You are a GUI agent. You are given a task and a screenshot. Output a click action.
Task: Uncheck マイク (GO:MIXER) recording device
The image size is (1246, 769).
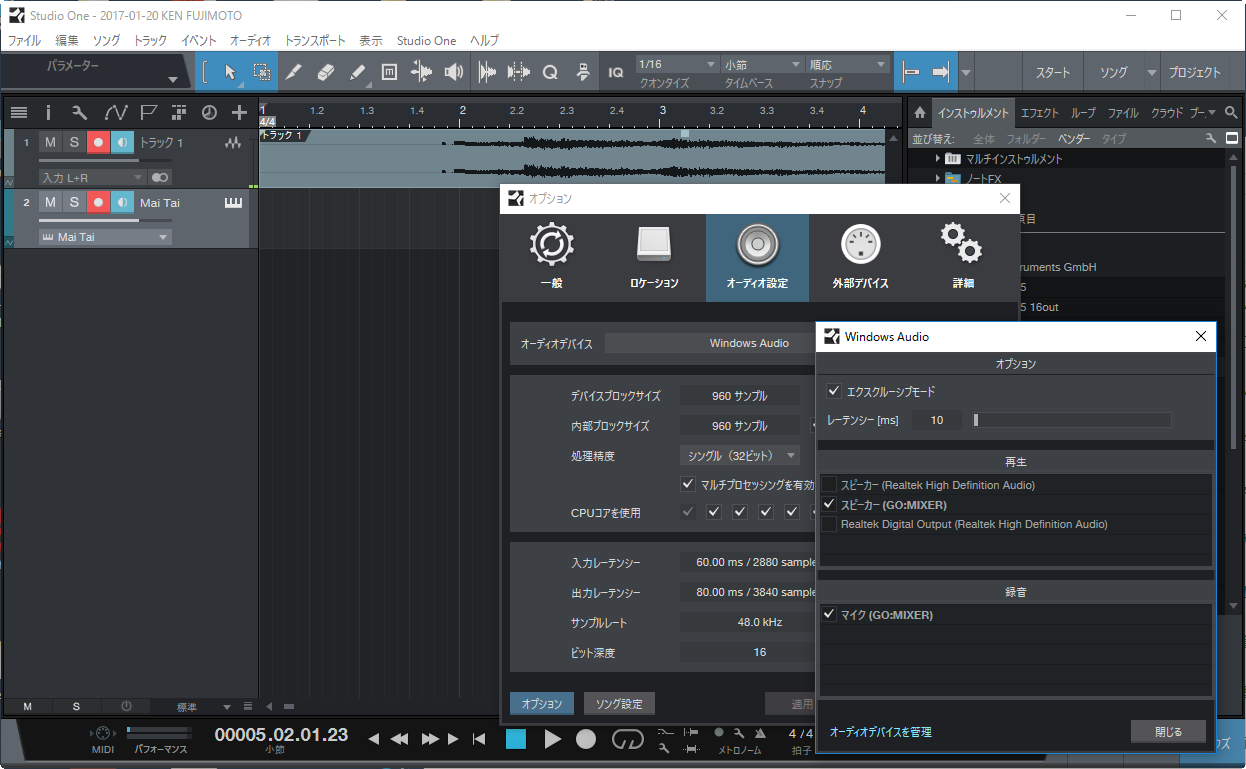[x=829, y=614]
